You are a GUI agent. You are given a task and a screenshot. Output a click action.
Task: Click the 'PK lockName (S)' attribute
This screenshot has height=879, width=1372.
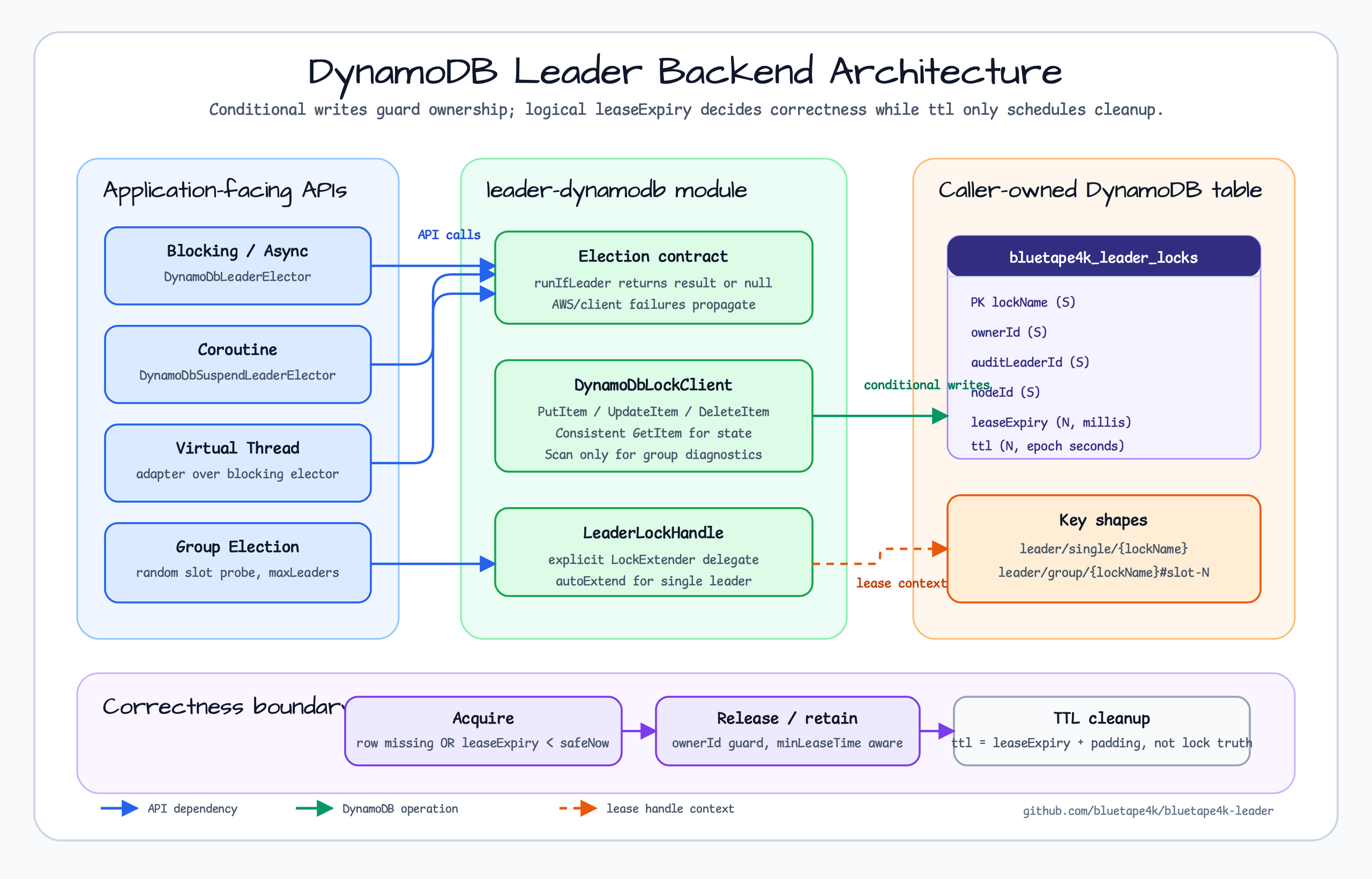[x=1023, y=302]
